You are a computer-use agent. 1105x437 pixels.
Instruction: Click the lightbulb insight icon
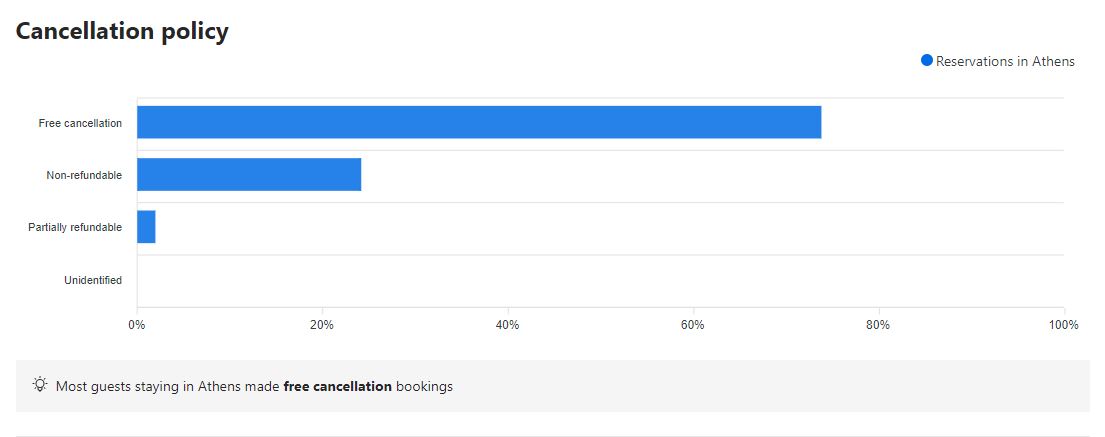pyautogui.click(x=40, y=385)
